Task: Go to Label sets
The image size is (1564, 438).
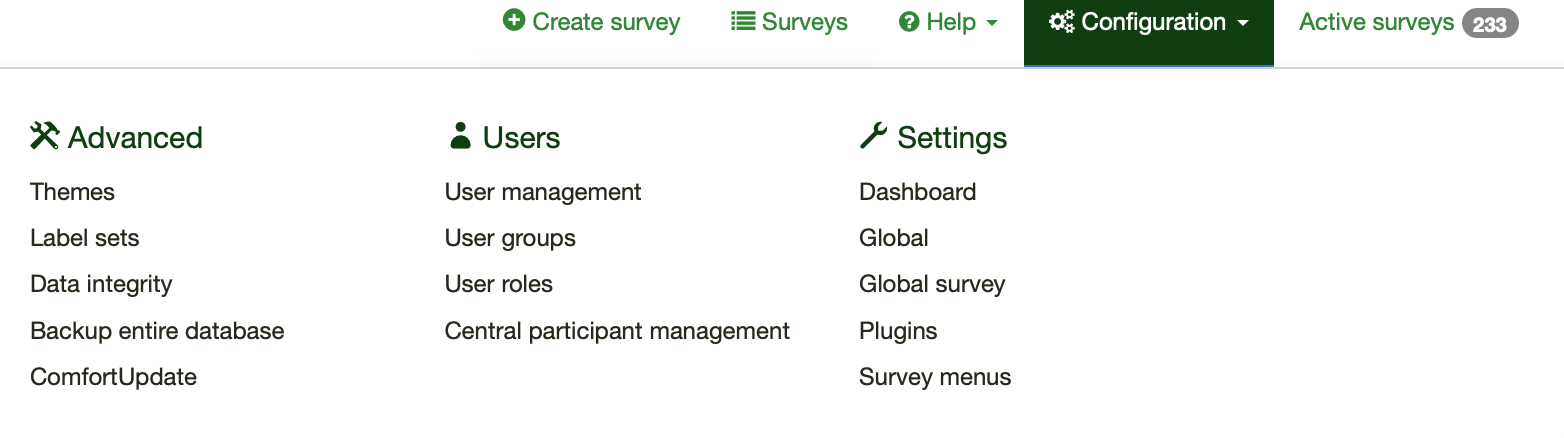Action: [x=85, y=238]
